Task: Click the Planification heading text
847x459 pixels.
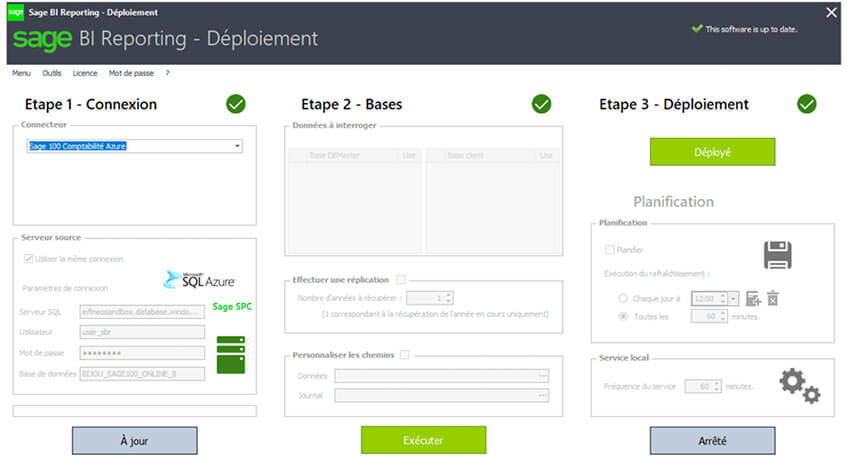Action: (674, 201)
